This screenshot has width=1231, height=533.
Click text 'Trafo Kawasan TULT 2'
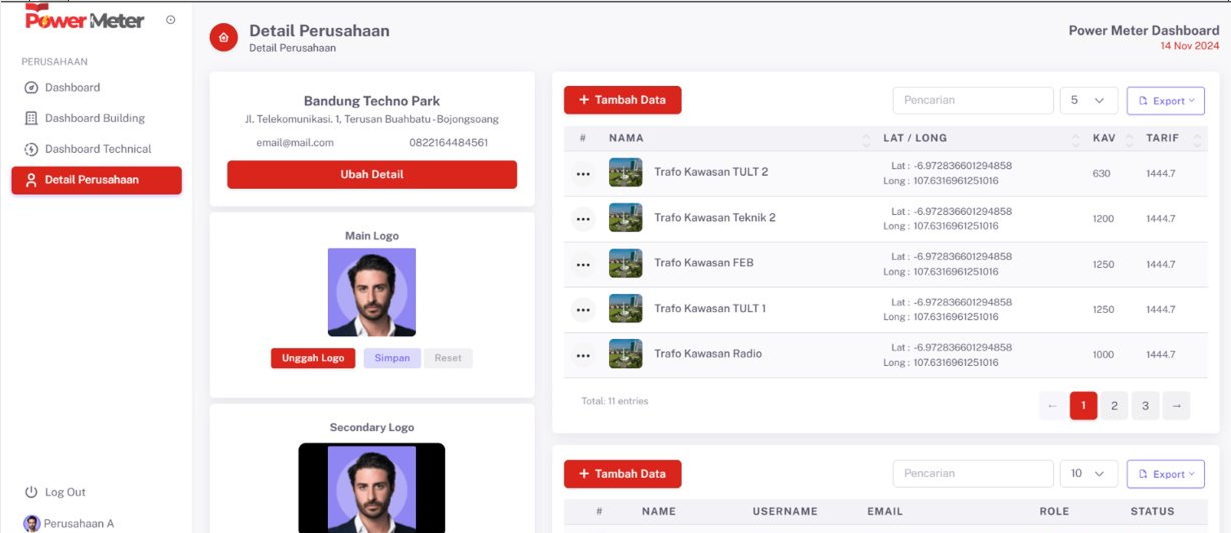(x=711, y=172)
